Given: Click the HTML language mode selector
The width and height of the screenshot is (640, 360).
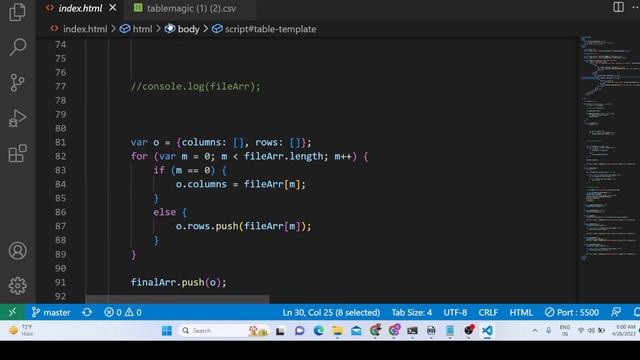Looking at the screenshot, I should pyautogui.click(x=521, y=312).
